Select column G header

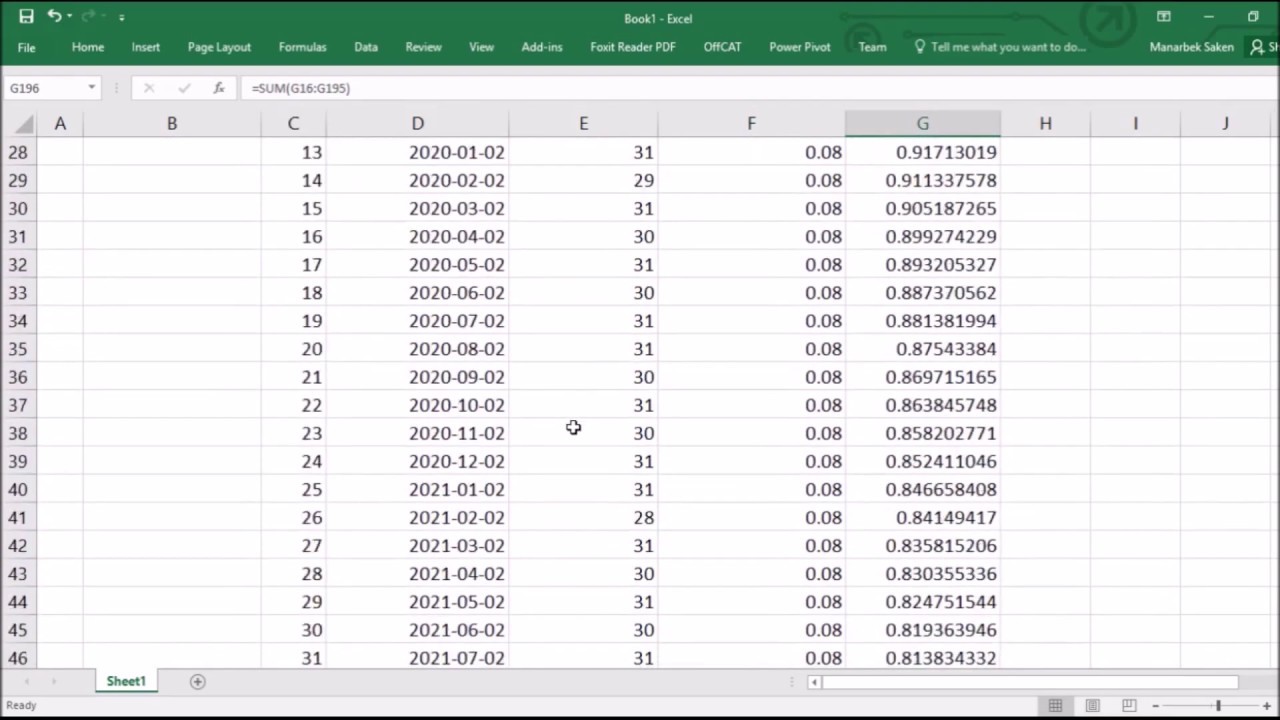[922, 124]
